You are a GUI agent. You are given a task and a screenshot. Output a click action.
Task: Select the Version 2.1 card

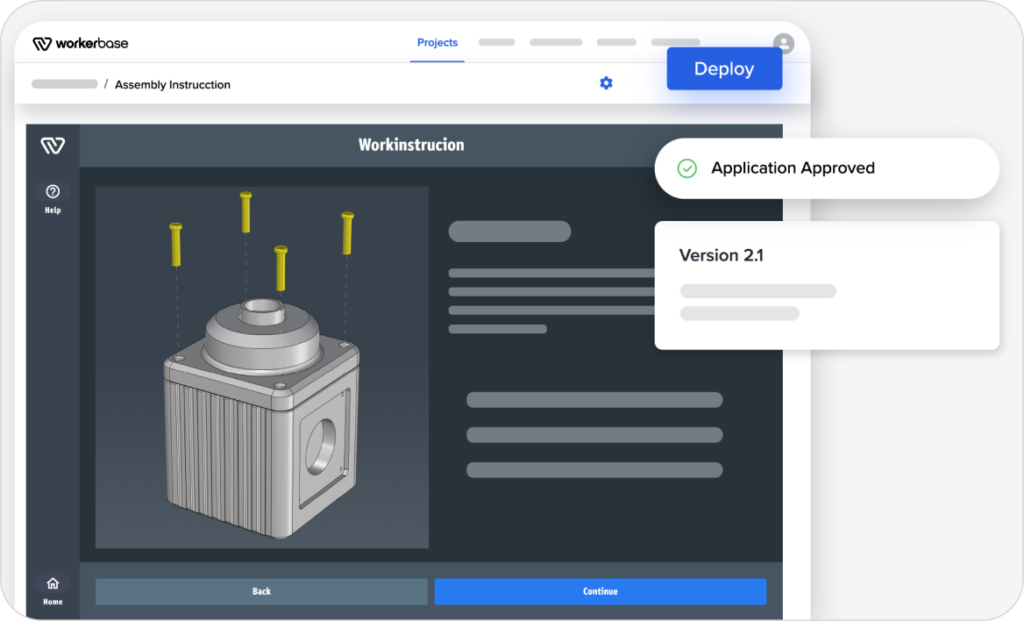click(826, 285)
